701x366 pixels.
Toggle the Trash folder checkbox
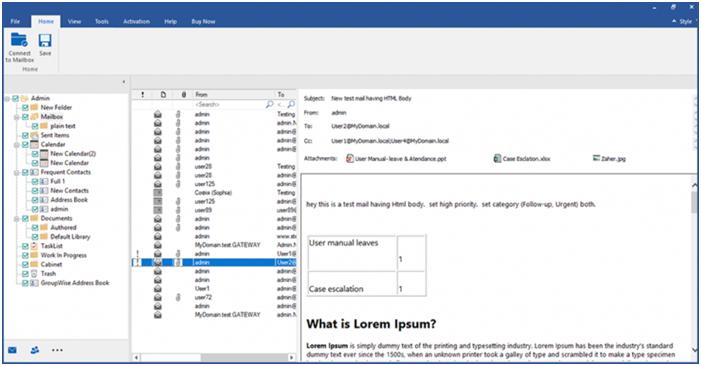coord(25,273)
